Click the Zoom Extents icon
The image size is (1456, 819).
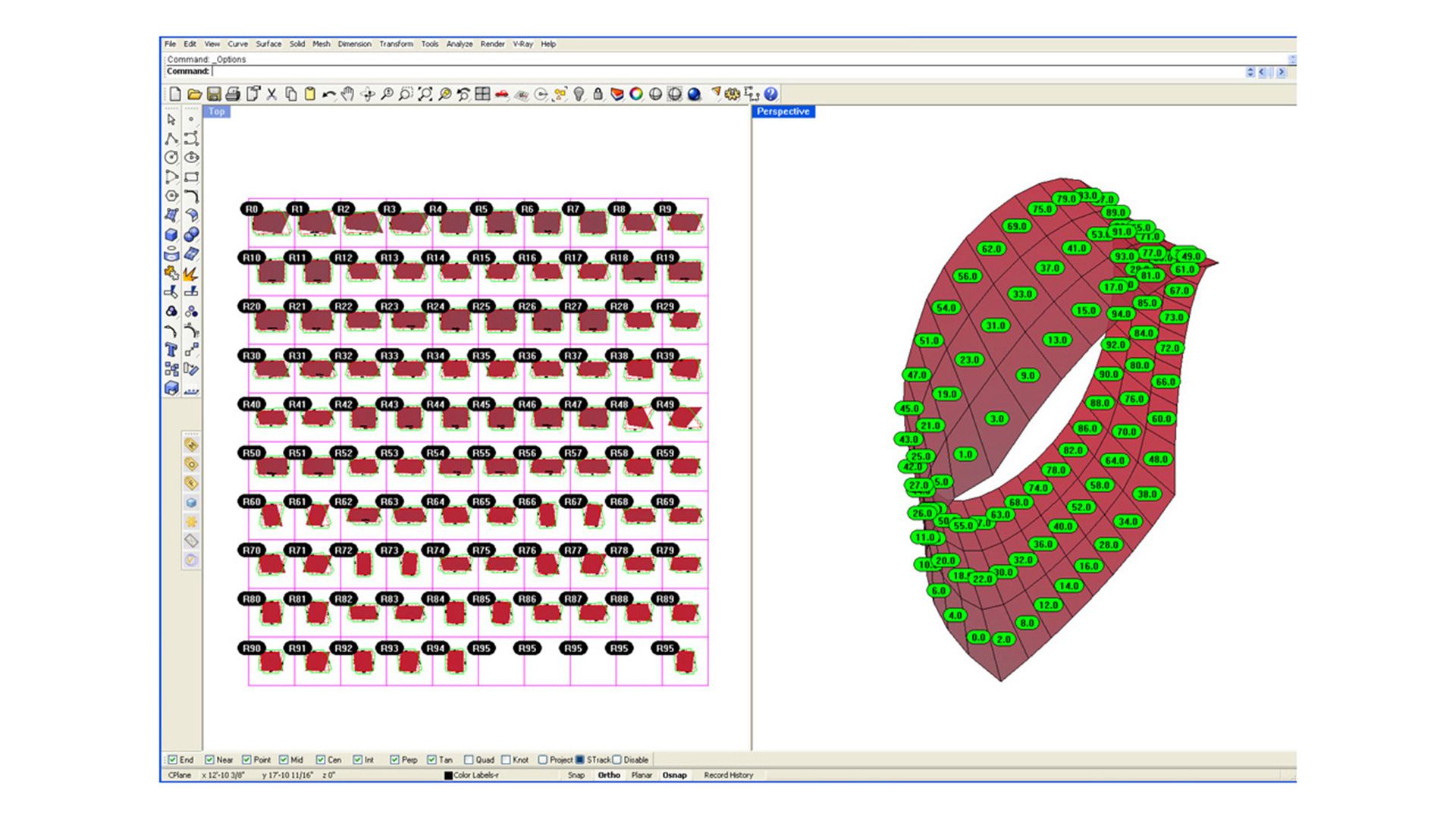coord(425,94)
